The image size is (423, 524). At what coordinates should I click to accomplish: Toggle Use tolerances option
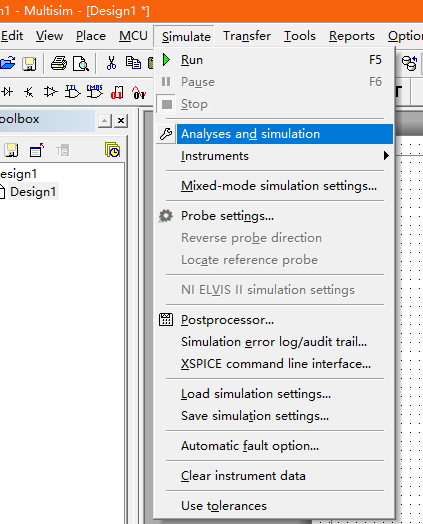pos(274,506)
